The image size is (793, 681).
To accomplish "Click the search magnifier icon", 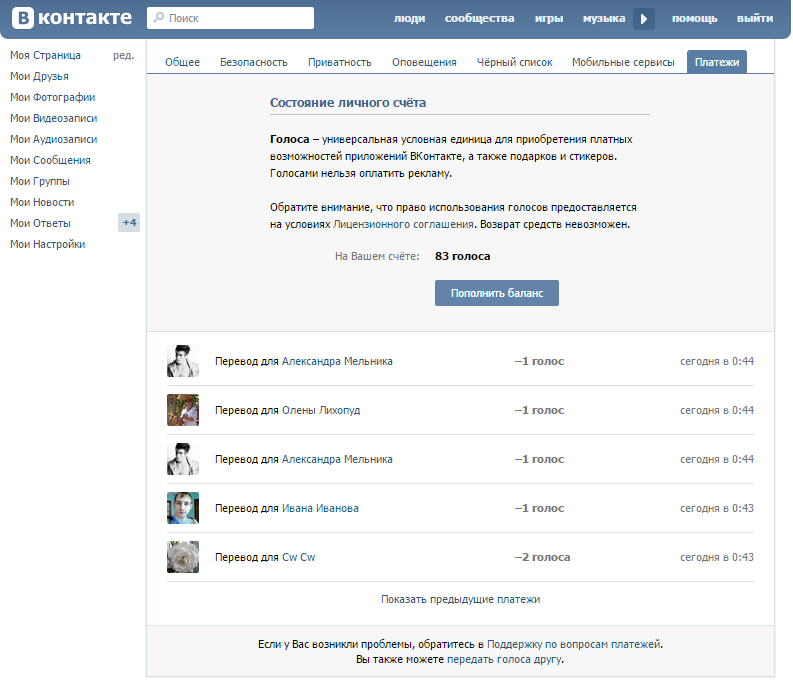I will tap(158, 17).
